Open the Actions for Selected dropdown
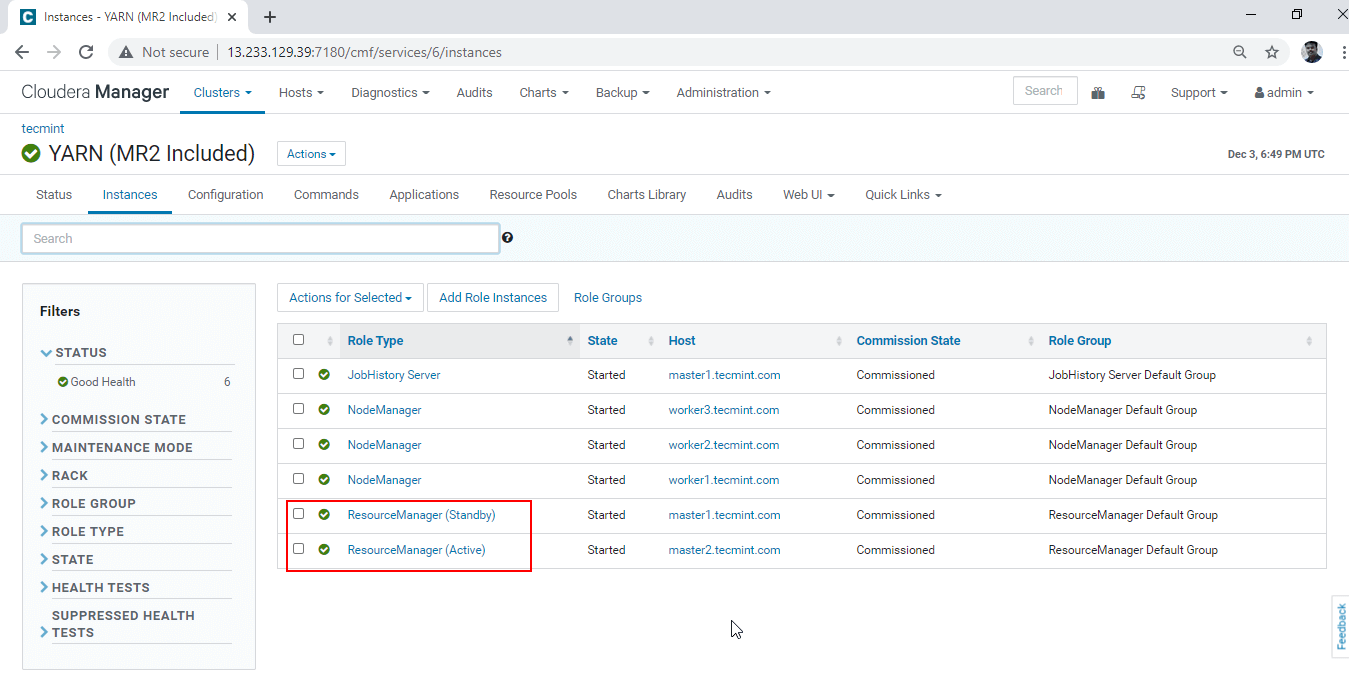Image resolution: width=1349 pixels, height=682 pixels. pos(350,298)
